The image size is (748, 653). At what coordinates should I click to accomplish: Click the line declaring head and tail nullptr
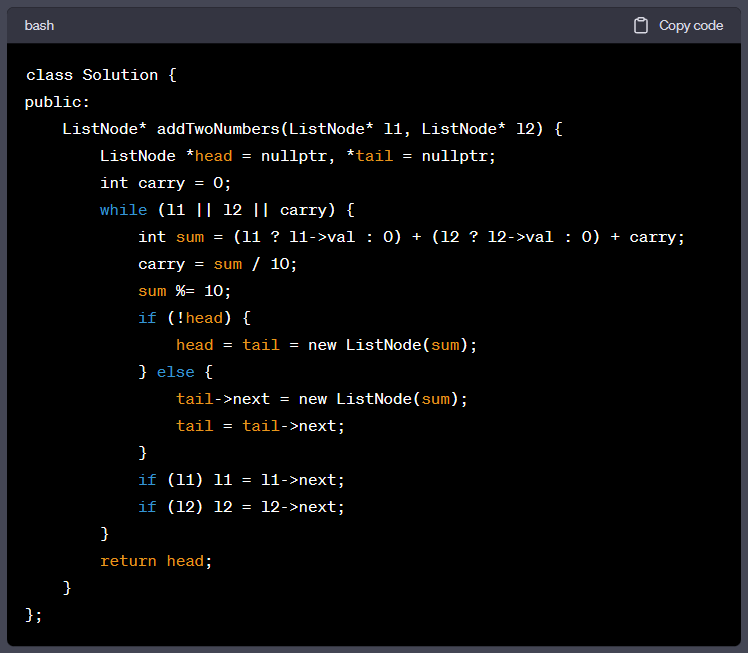coord(298,156)
